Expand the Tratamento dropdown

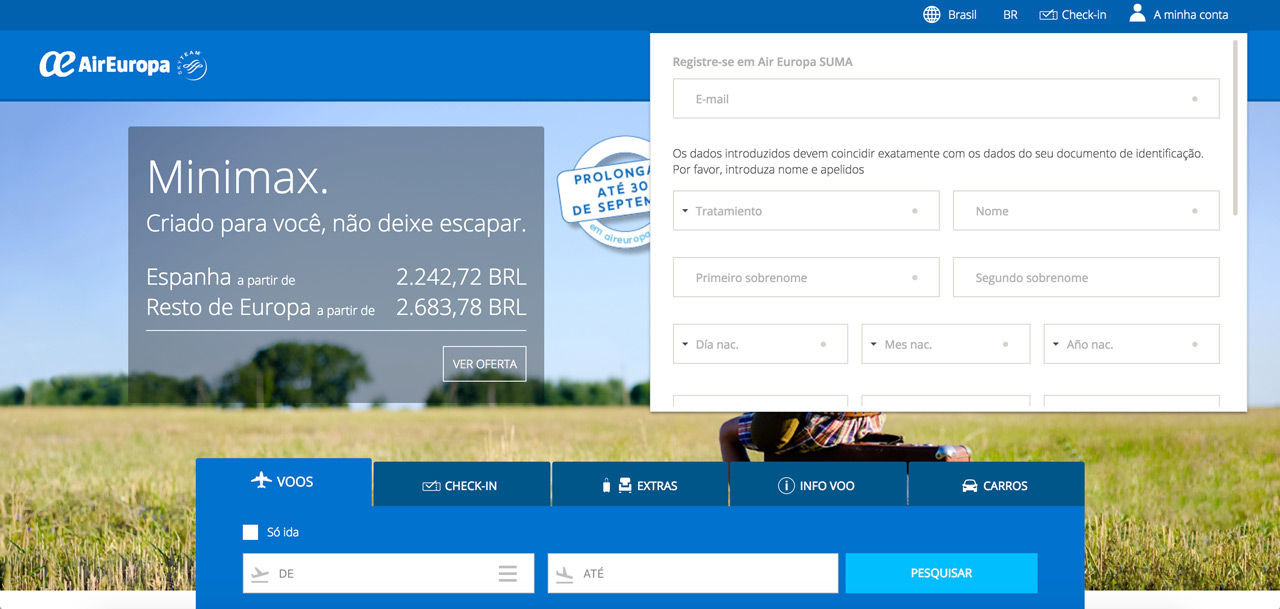pos(806,211)
